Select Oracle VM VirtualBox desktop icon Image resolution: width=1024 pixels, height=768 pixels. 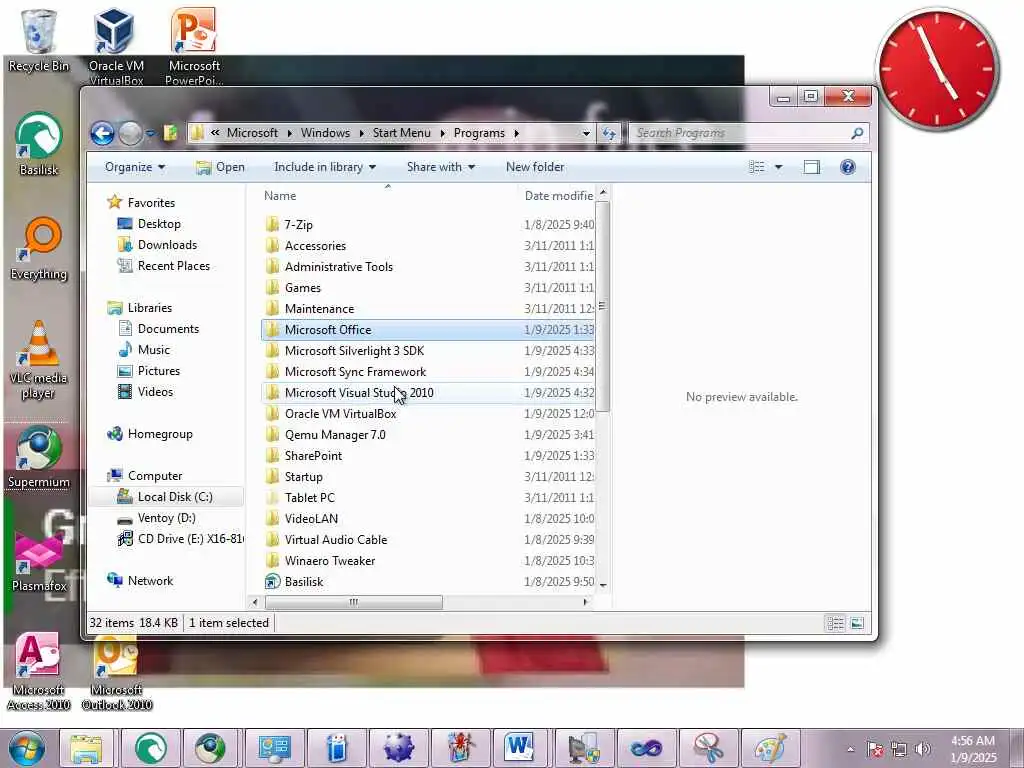(x=116, y=46)
